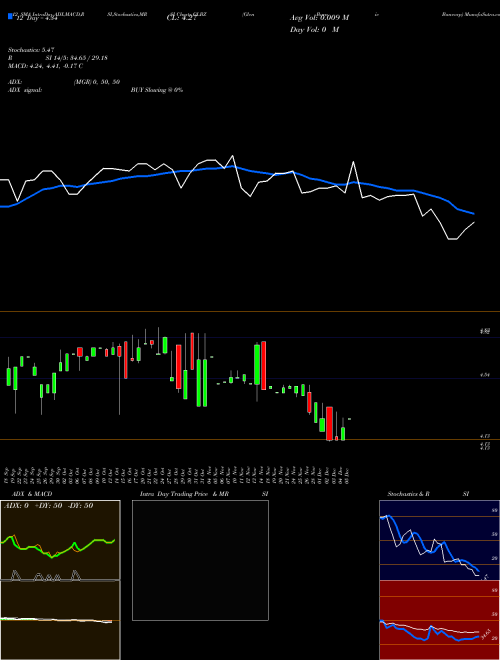Click the 'ADX:' label in the header
This screenshot has height=660, width=500.
click(x=15, y=82)
